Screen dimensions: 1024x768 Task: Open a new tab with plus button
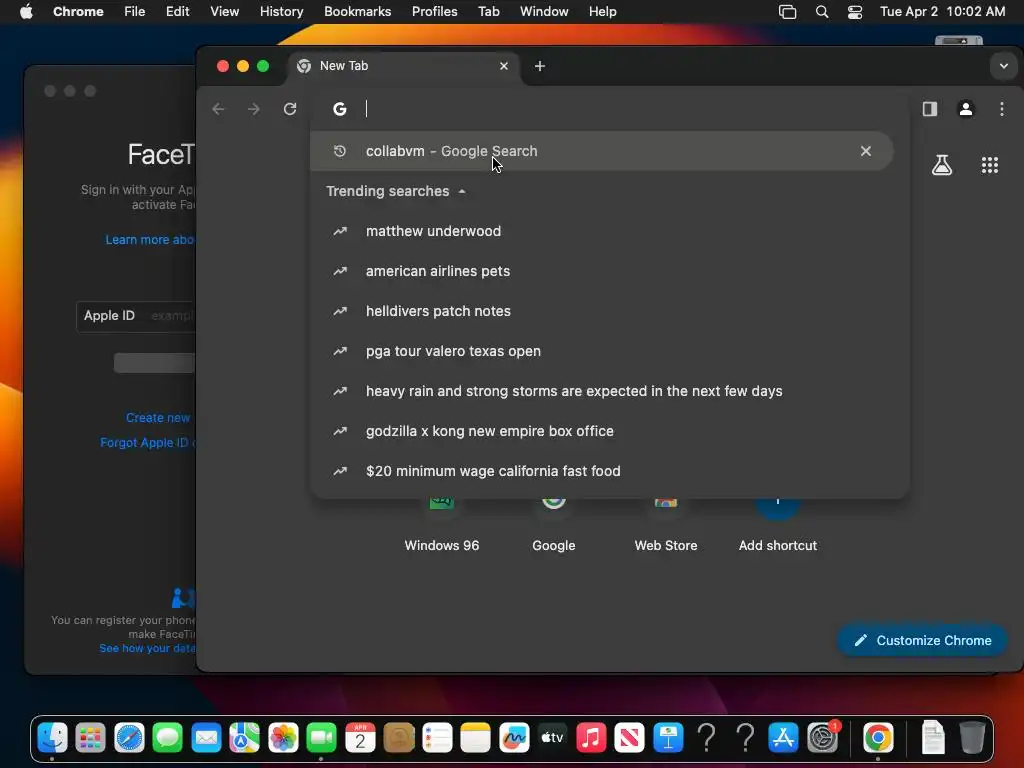(x=539, y=66)
